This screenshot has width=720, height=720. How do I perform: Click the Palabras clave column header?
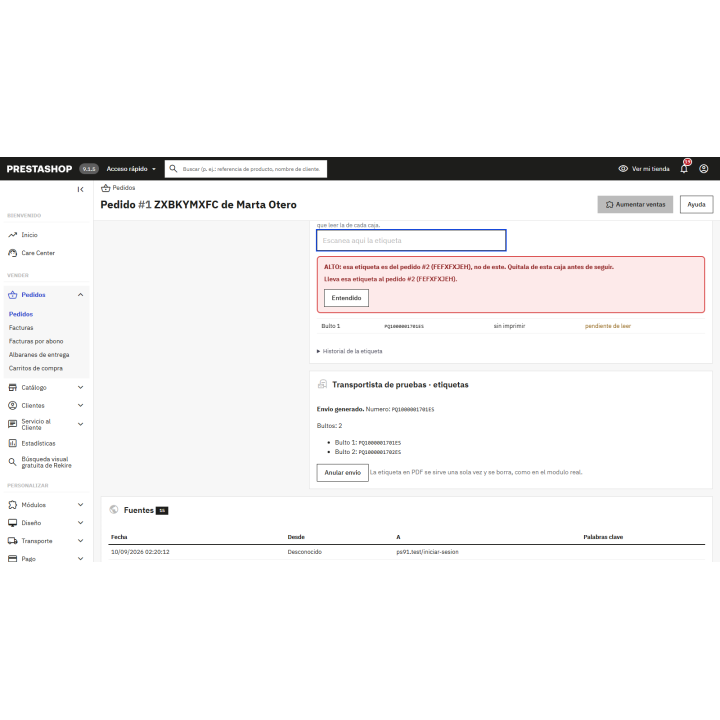[x=603, y=537]
